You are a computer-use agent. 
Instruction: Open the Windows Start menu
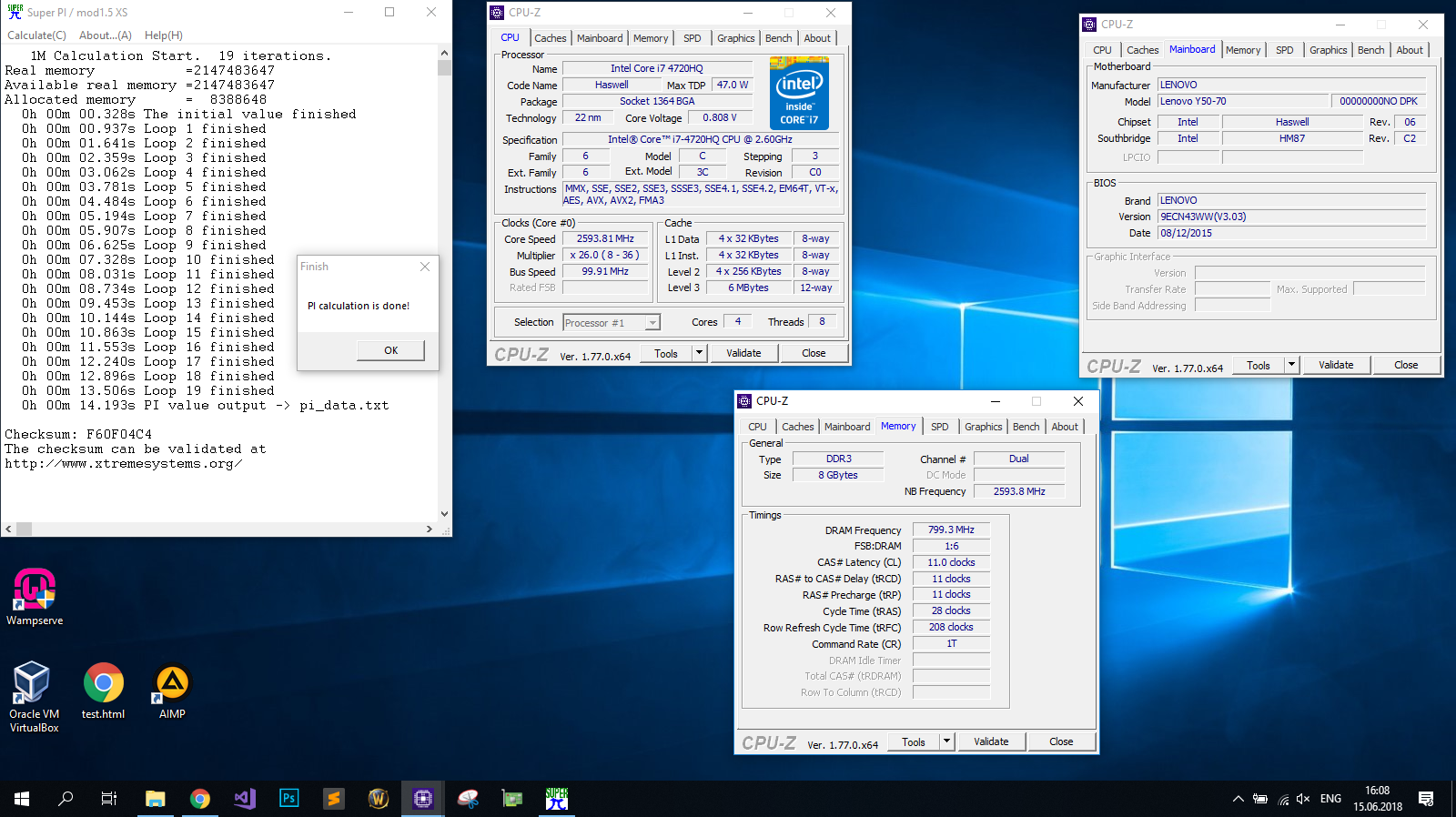pos(22,799)
